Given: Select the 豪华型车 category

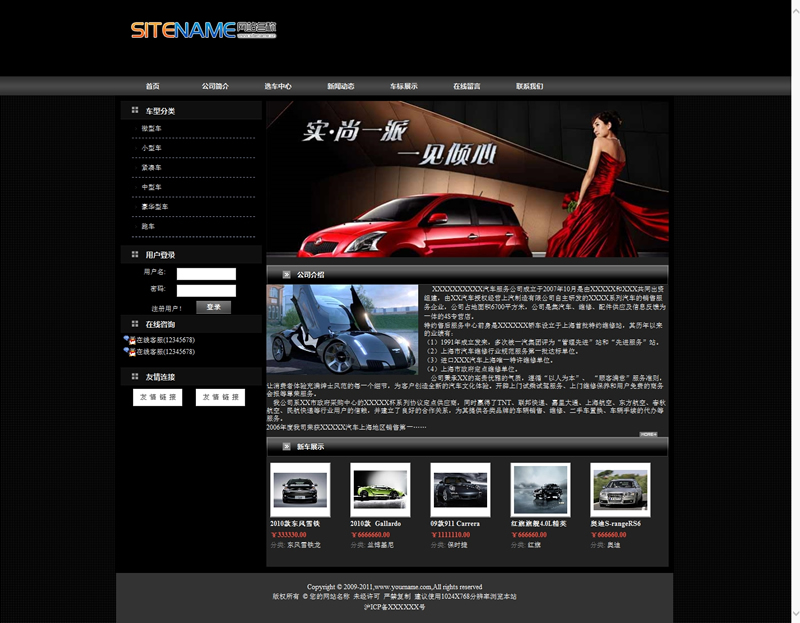Looking at the screenshot, I should (x=155, y=207).
